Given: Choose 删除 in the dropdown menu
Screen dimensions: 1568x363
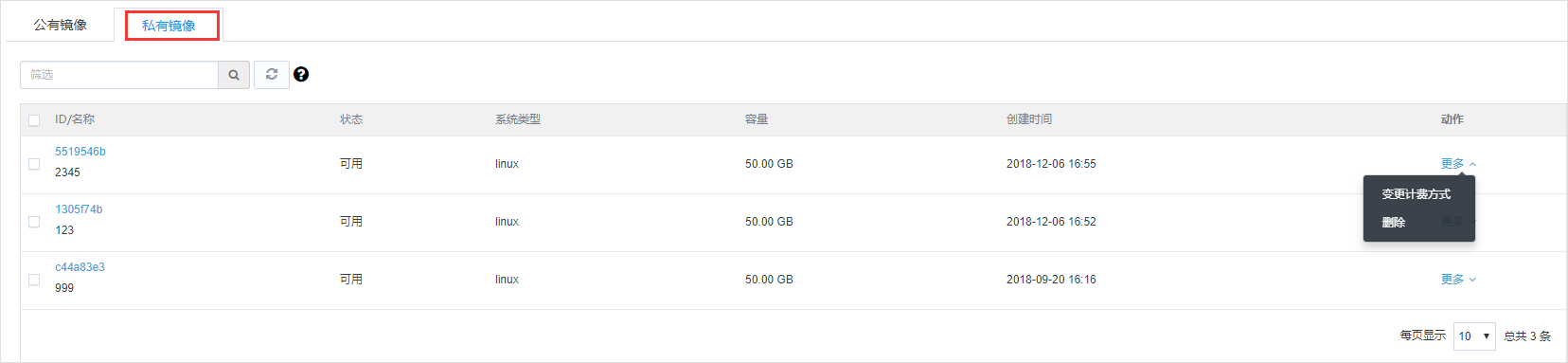Looking at the screenshot, I should click(x=1393, y=223).
